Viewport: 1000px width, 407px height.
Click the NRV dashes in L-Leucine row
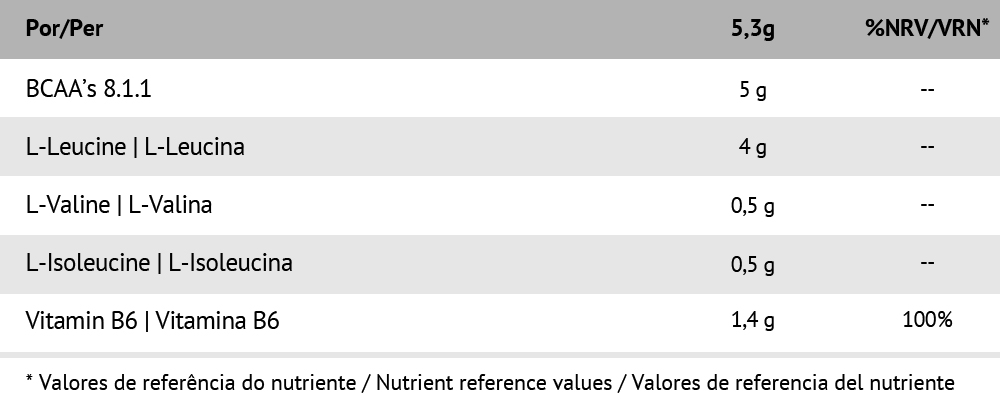tap(926, 148)
